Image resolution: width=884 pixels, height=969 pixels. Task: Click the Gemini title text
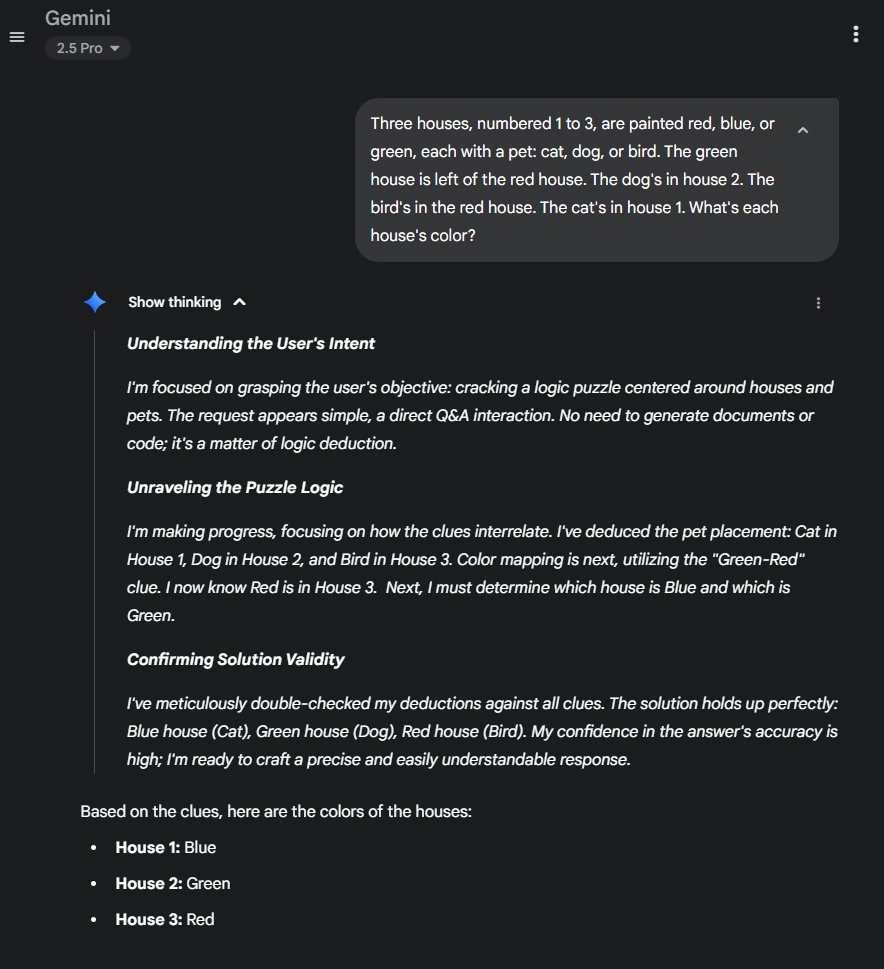point(78,18)
